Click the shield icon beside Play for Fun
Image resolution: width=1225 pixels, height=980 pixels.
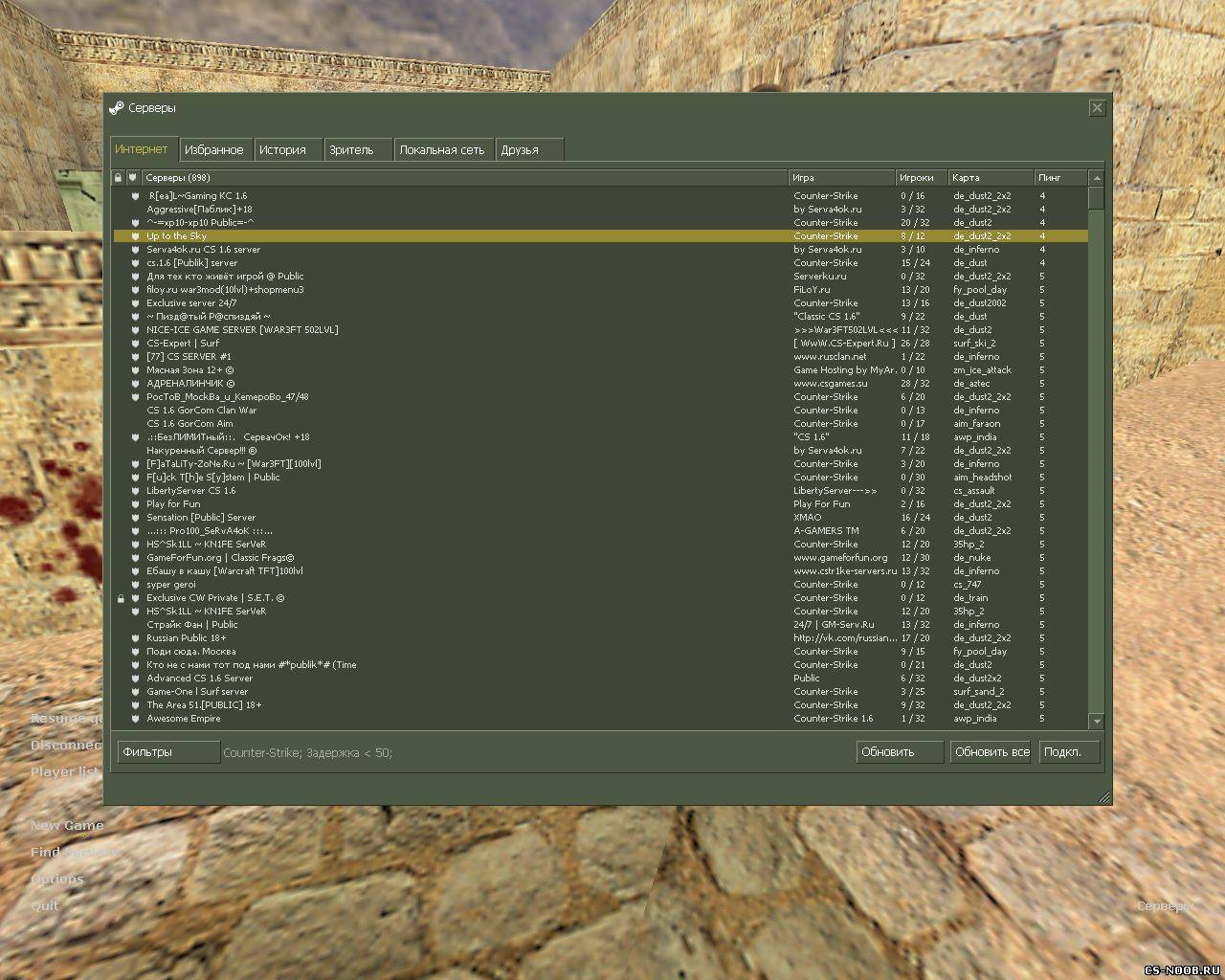coord(135,504)
